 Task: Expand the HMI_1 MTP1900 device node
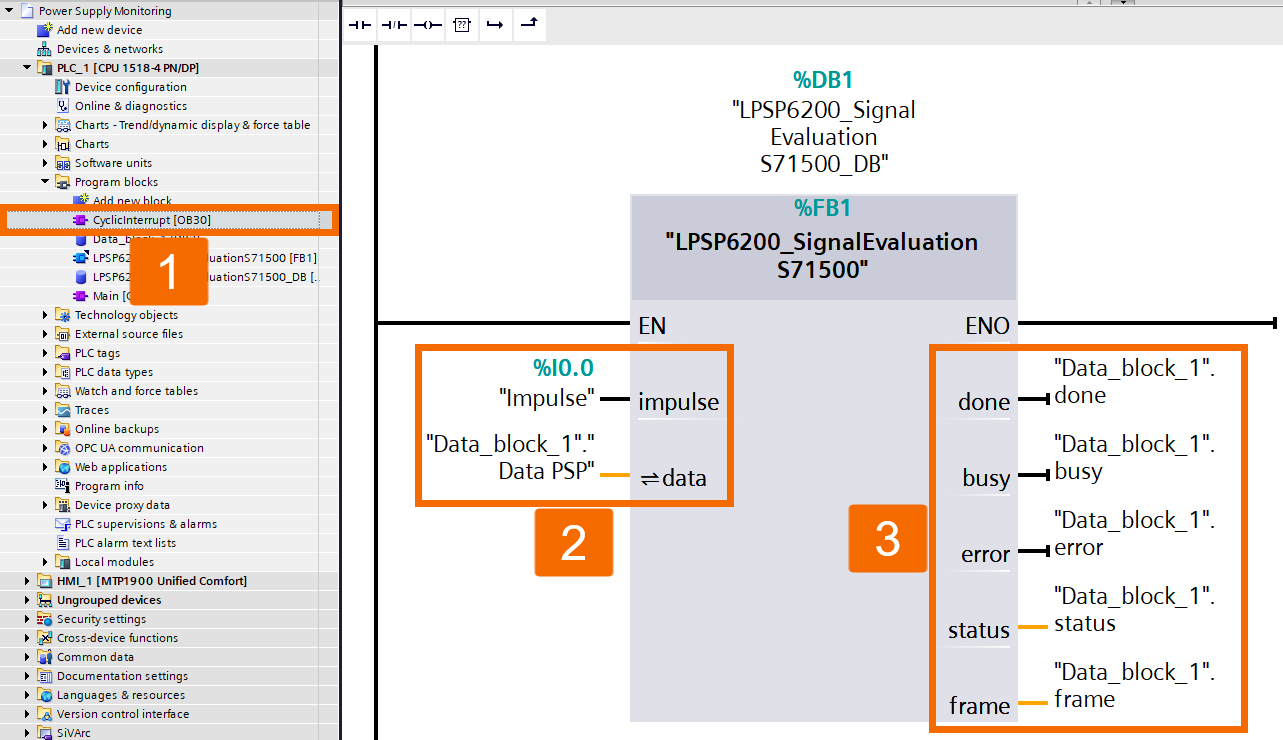pos(27,581)
